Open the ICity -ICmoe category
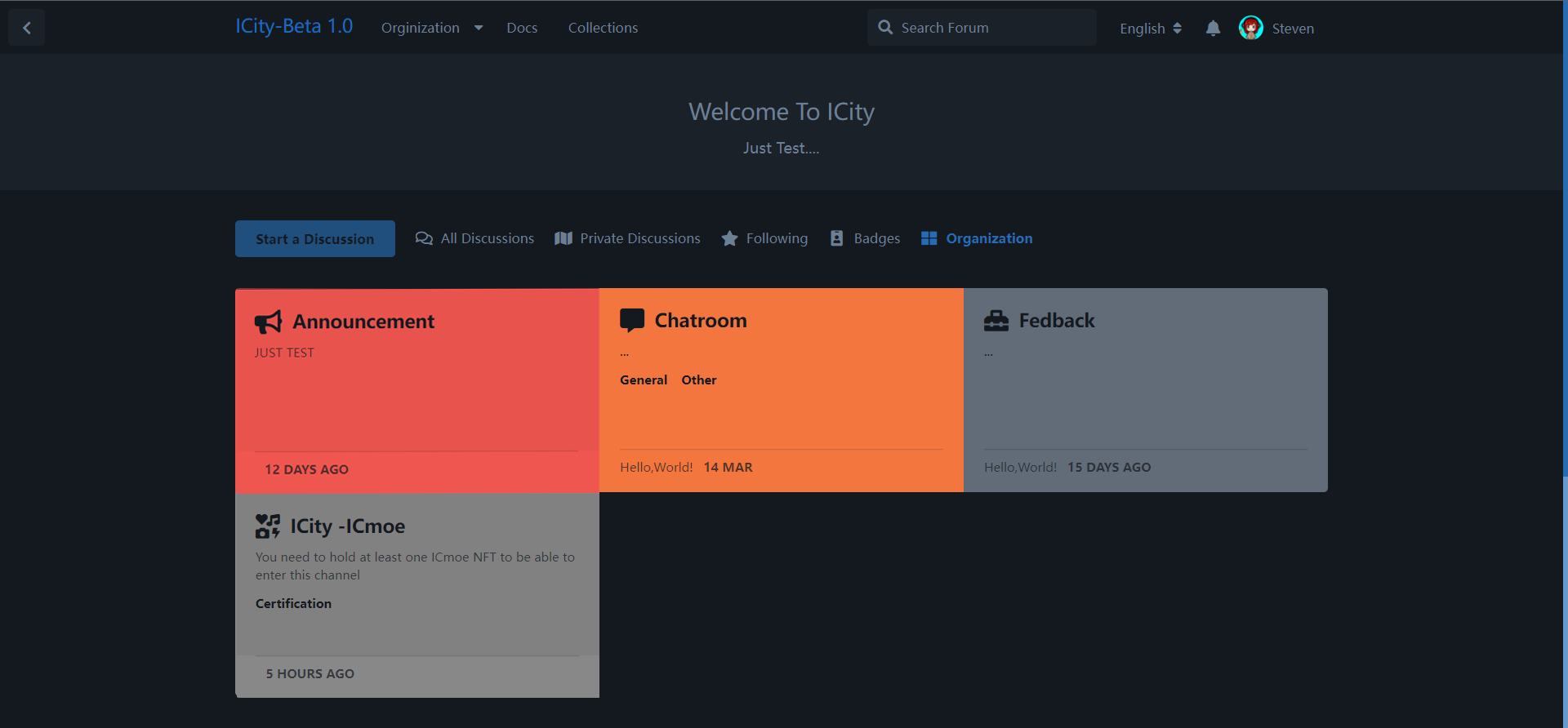This screenshot has height=728, width=1568. point(348,526)
